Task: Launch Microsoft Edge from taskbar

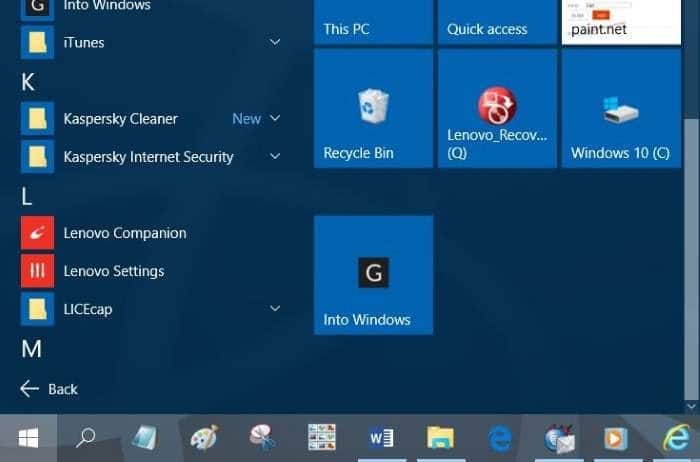Action: [500, 438]
